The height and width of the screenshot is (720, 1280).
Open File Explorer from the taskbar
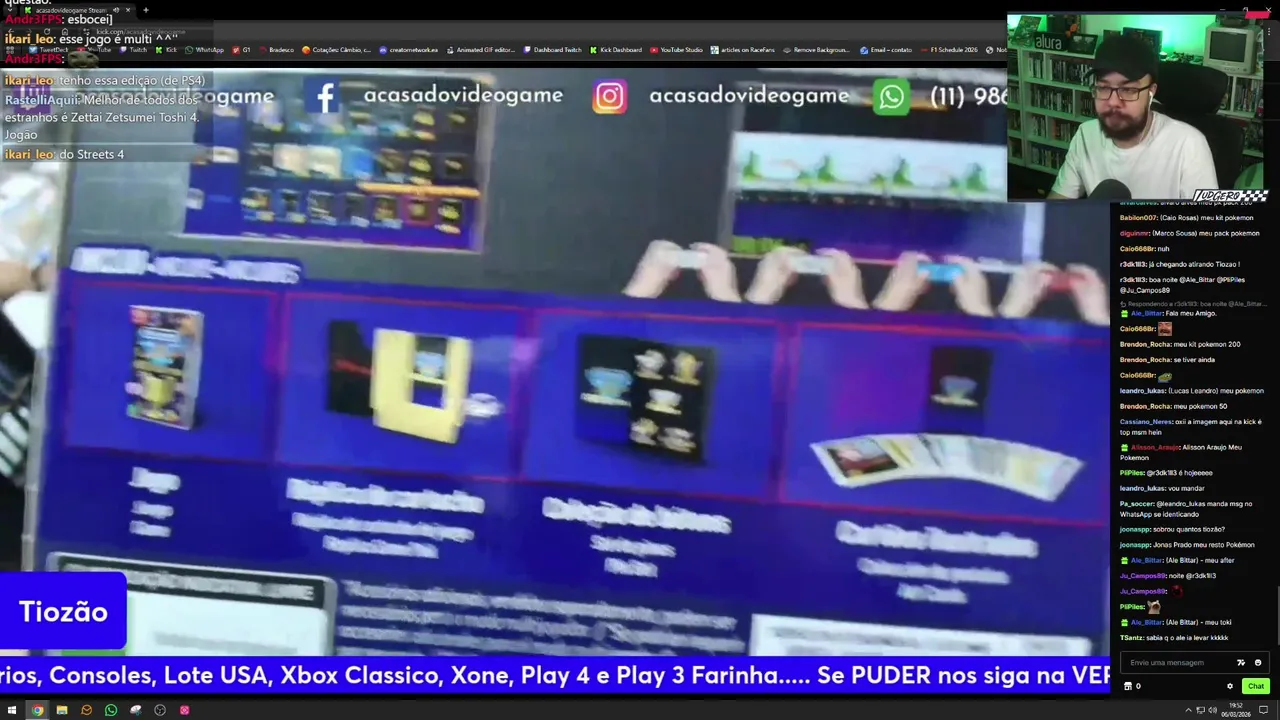[61, 710]
